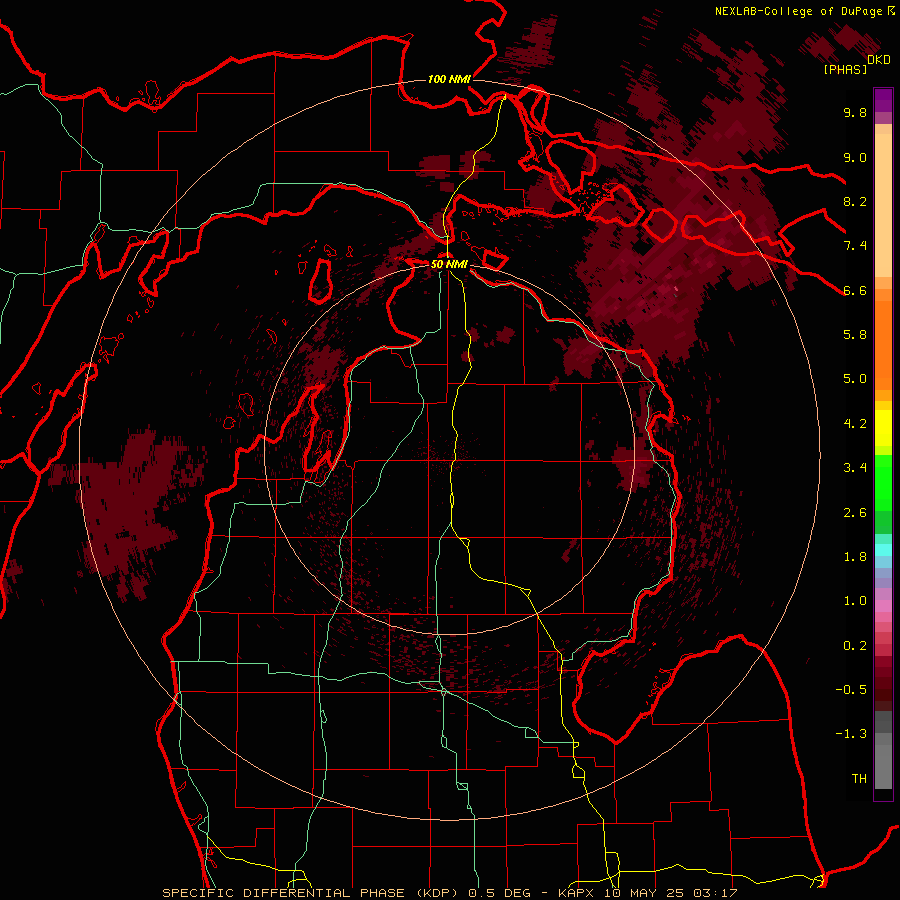Pick the pink segment of the color bar
The height and width of the screenshot is (900, 900).
pos(883,606)
